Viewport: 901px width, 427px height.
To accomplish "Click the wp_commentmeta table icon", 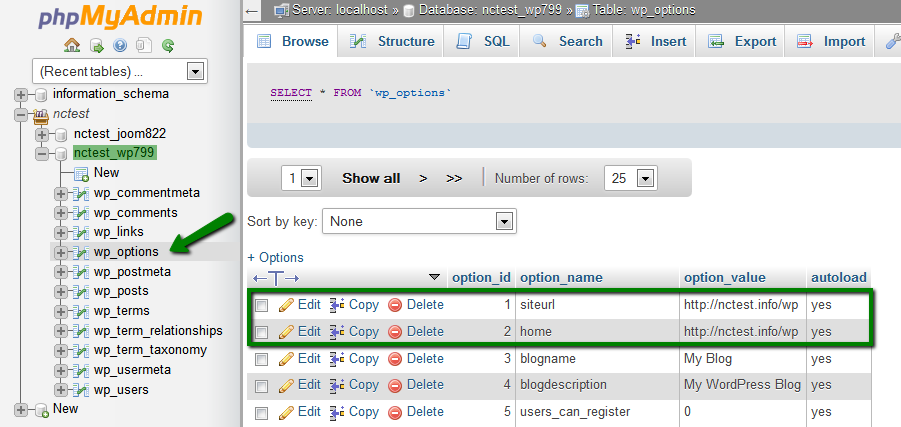I will 82,193.
